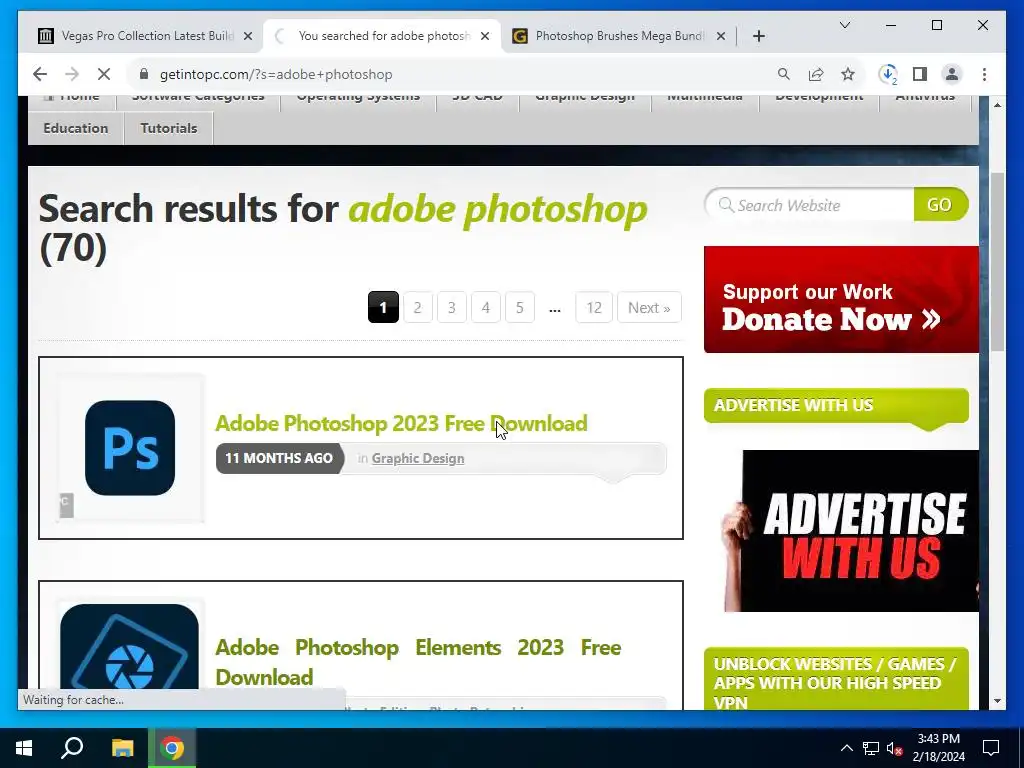This screenshot has height=768, width=1024.
Task: Select the 'You searched for adobe photoshop' tab
Action: coord(383,36)
